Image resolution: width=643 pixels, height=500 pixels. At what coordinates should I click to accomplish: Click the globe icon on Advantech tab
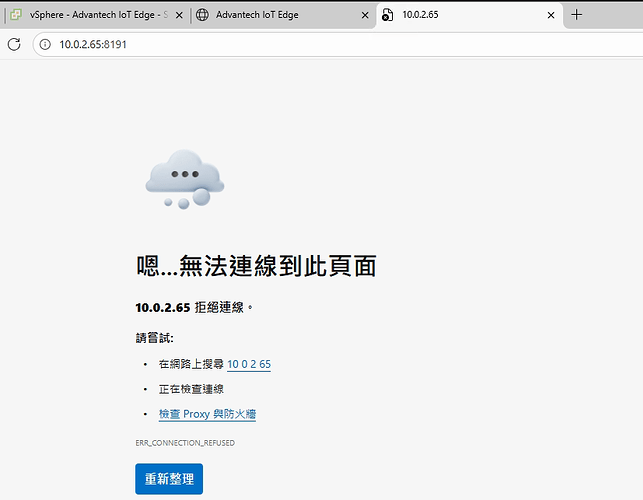coord(202,15)
